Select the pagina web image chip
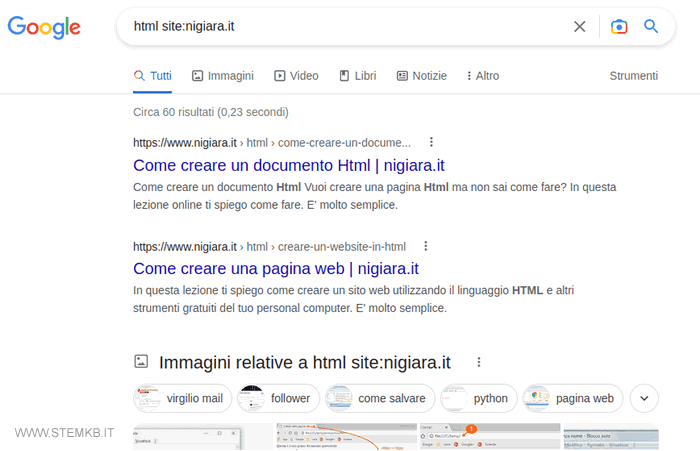The image size is (700, 451). (x=573, y=398)
